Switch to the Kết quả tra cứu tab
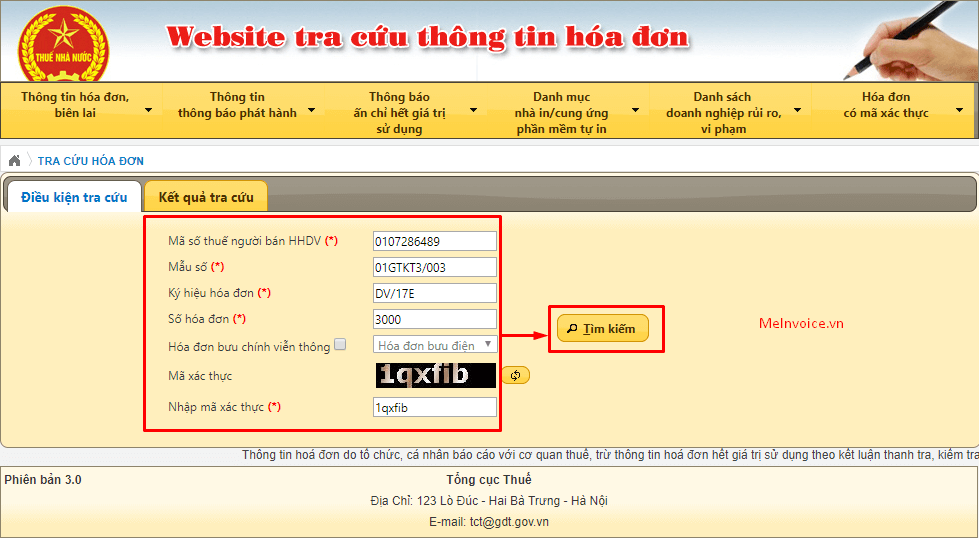Viewport: 979px width, 538px height. tap(206, 197)
